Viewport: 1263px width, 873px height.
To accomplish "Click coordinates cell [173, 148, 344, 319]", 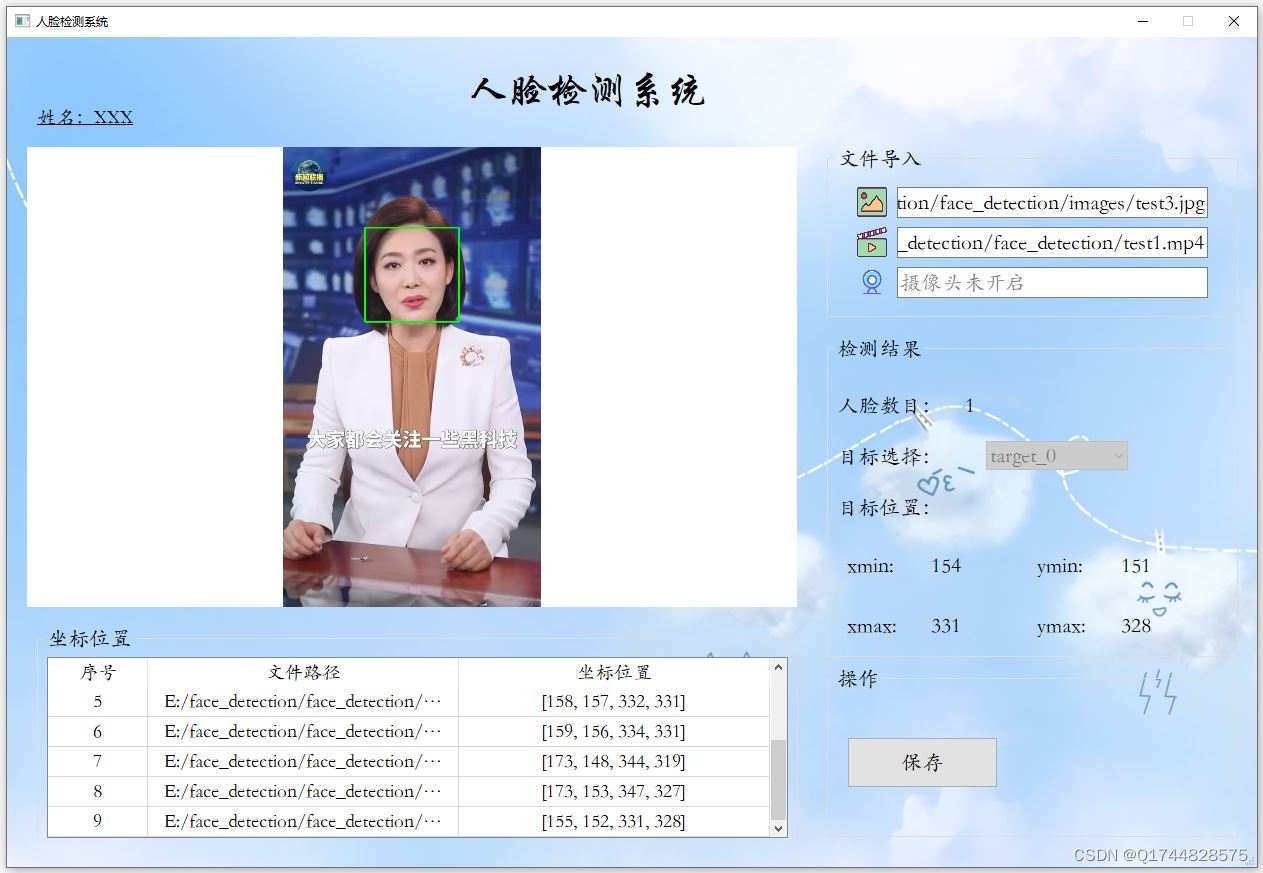I will click(614, 762).
